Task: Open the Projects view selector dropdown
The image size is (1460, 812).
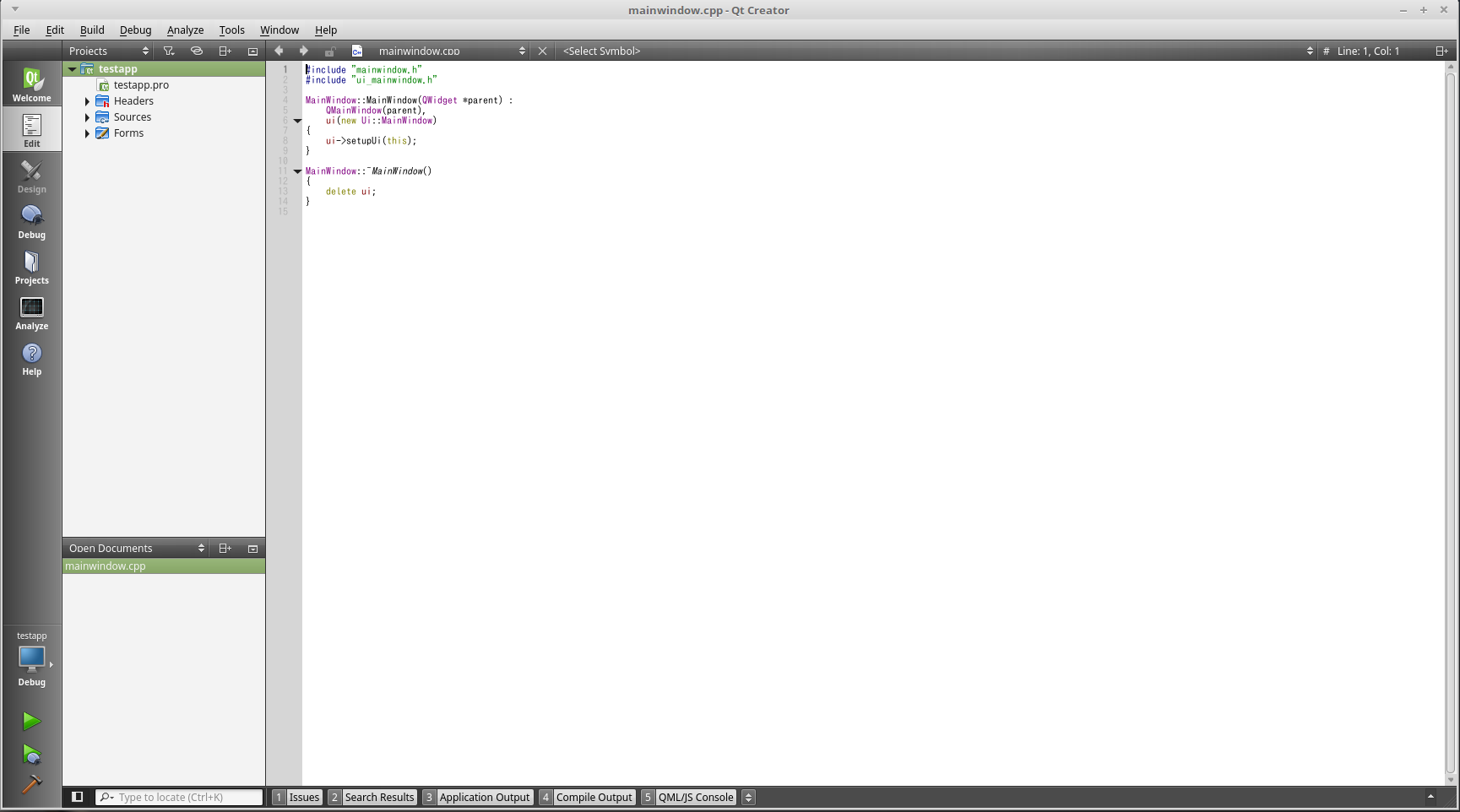Action: coord(109,51)
